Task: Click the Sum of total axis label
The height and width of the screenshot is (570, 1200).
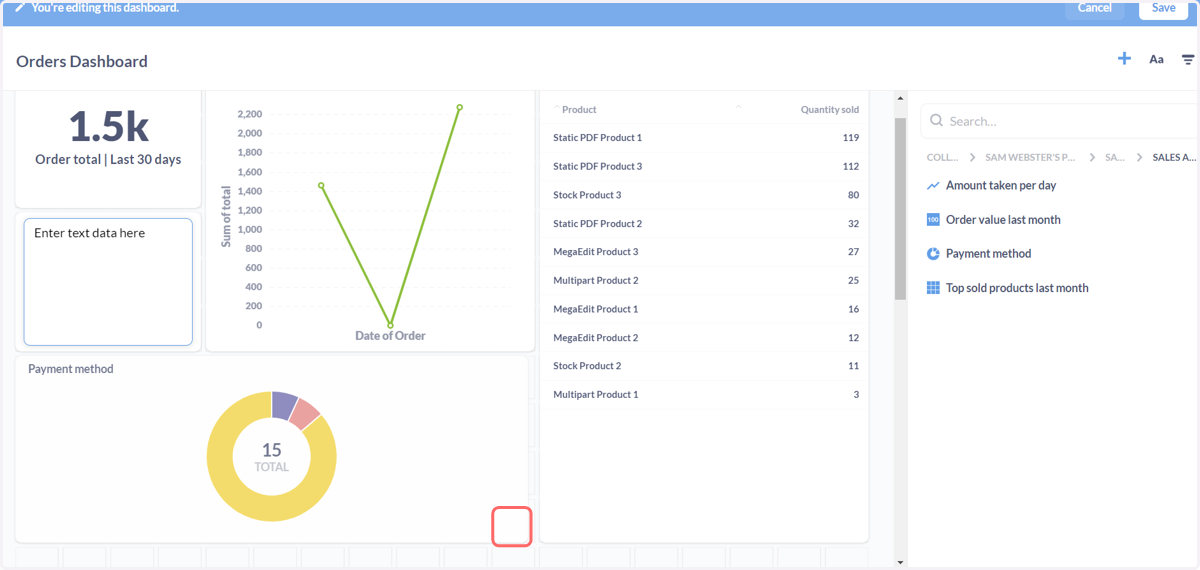Action: [226, 217]
